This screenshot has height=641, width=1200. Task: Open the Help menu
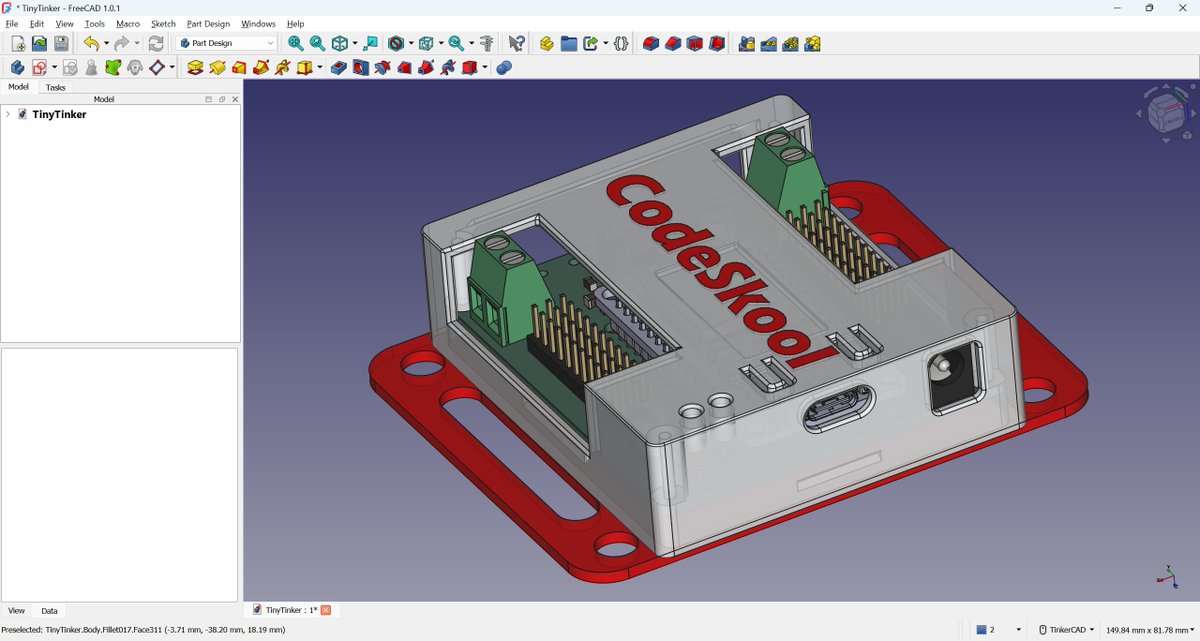coord(295,23)
